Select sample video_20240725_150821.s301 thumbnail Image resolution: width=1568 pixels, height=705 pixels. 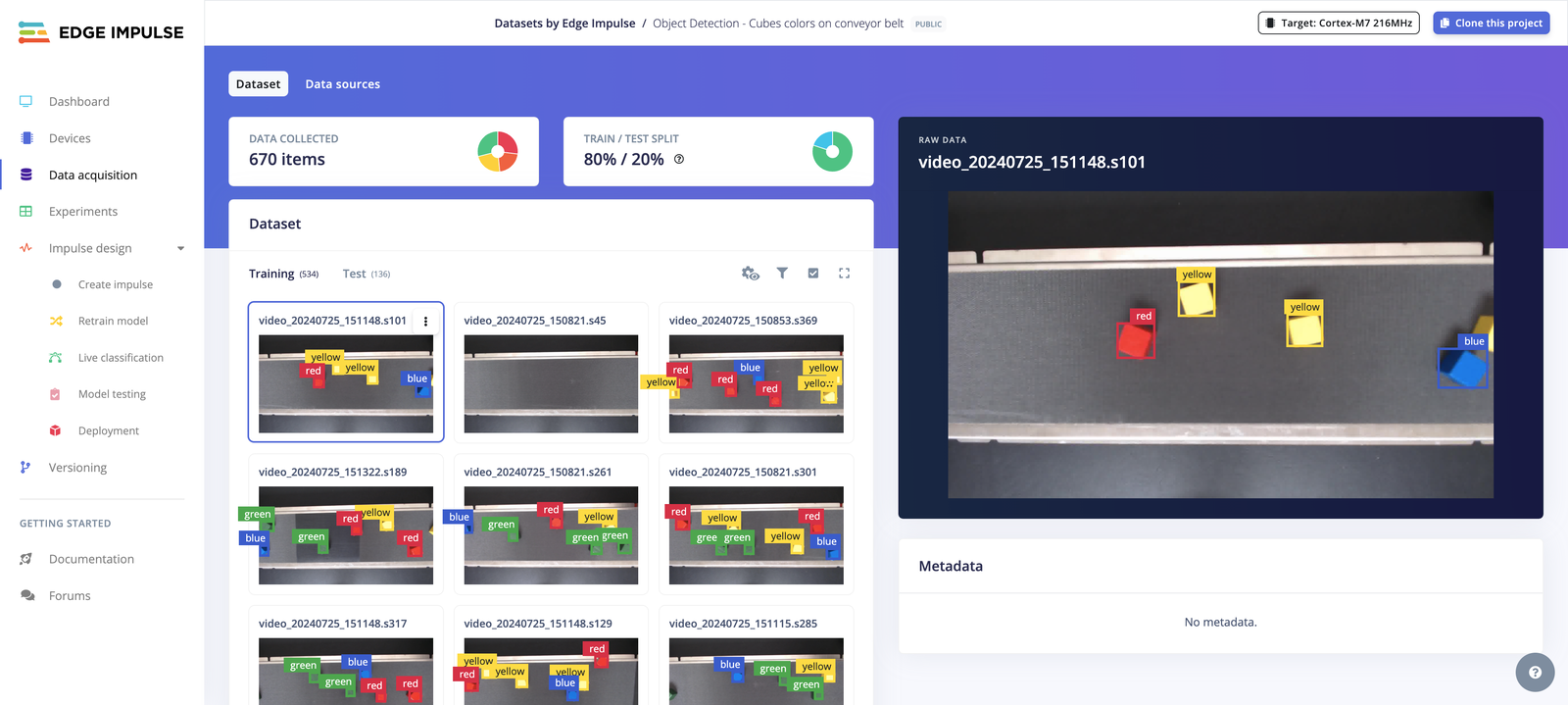[757, 535]
